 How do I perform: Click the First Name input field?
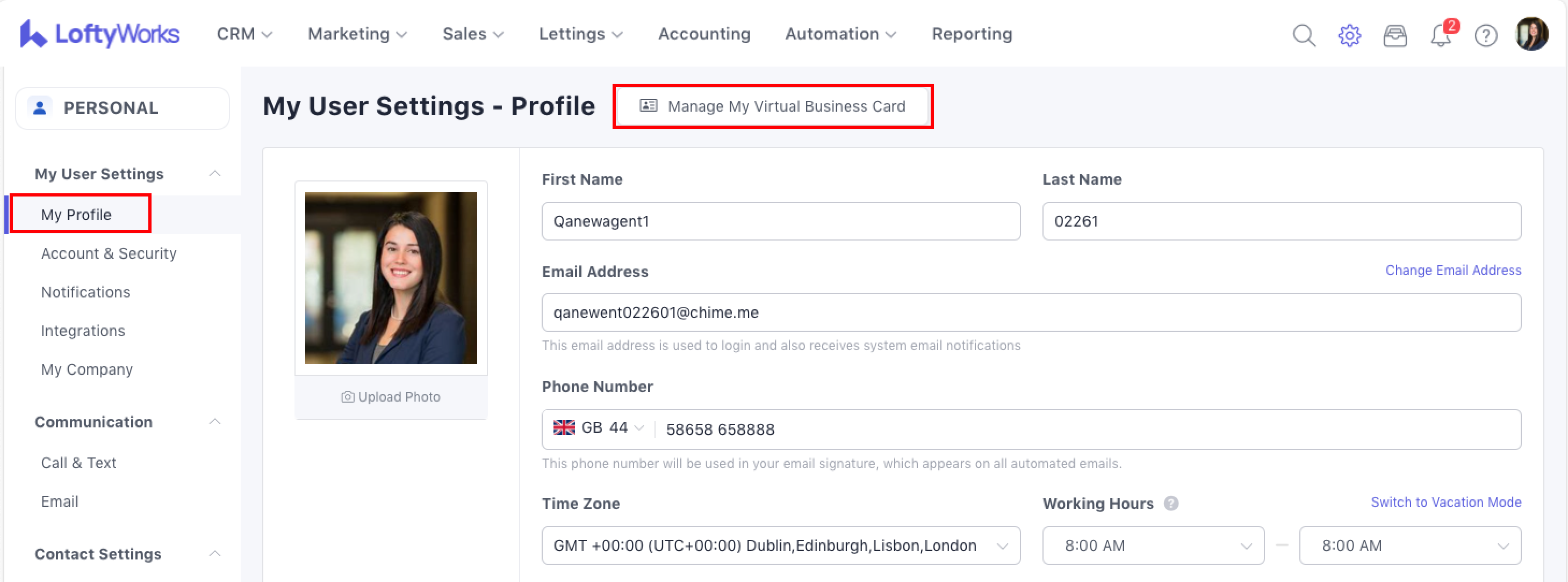780,221
